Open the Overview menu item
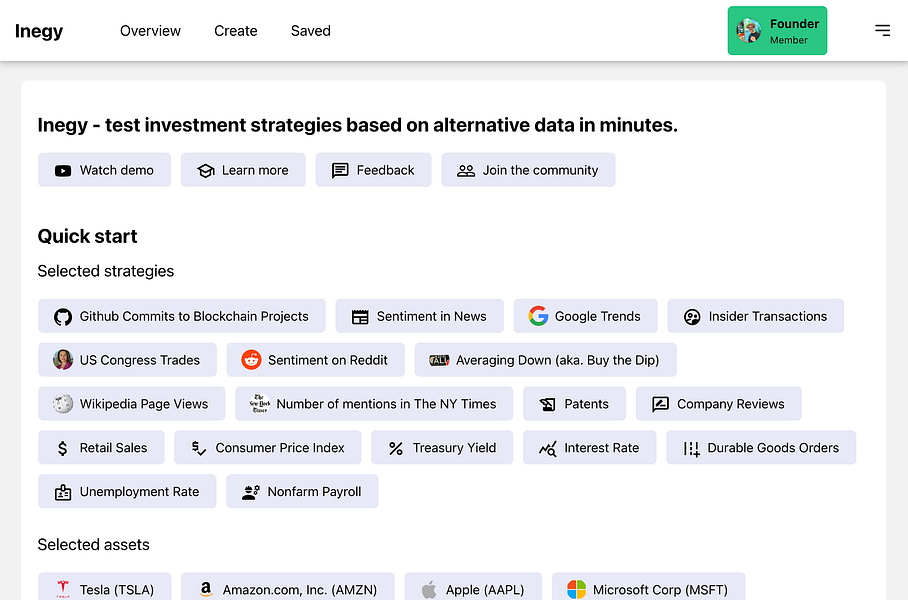This screenshot has height=600, width=908. [x=150, y=31]
